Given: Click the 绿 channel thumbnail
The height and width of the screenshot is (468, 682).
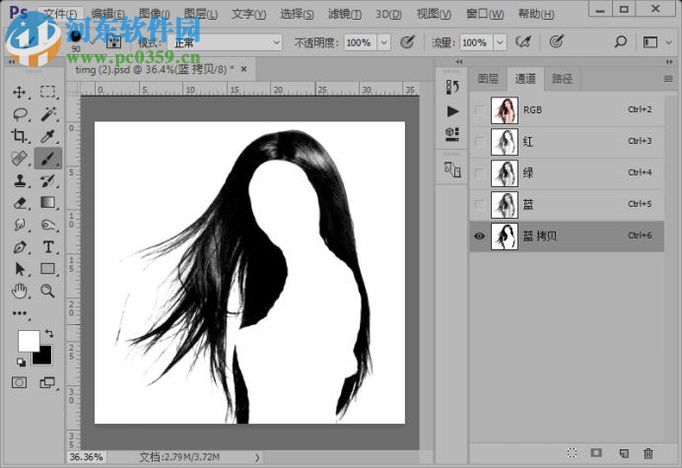Looking at the screenshot, I should click(x=504, y=173).
